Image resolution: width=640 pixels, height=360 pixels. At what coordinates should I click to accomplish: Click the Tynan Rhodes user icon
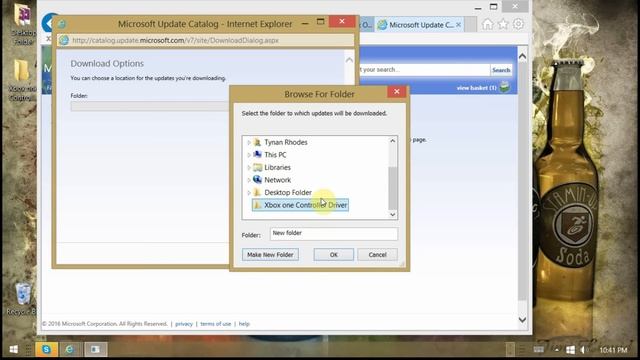click(x=257, y=142)
